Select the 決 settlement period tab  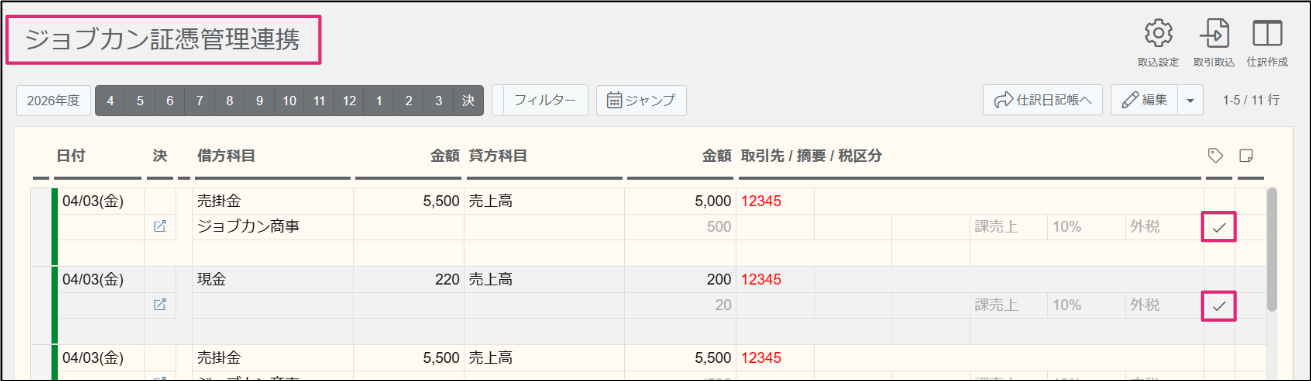(x=468, y=100)
